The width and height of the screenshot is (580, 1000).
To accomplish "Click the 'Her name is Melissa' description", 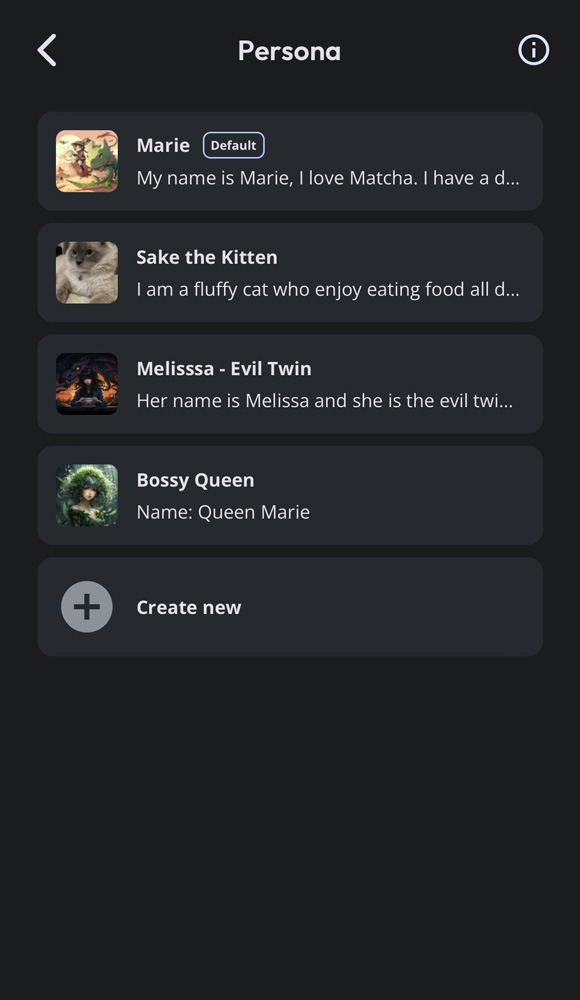I will point(325,401).
